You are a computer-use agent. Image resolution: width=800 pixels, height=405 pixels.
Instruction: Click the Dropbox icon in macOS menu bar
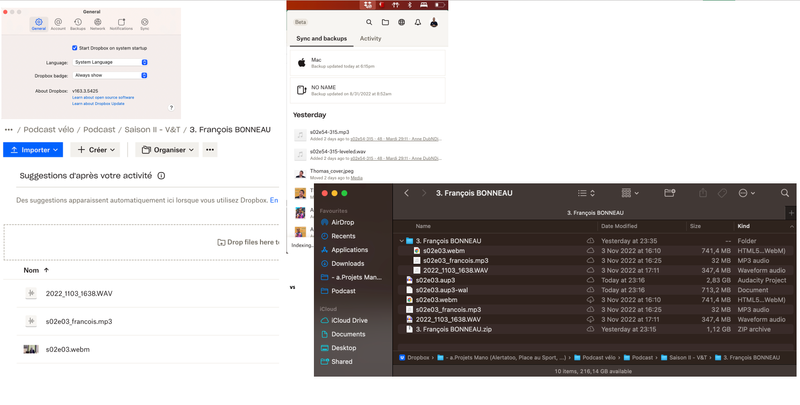368,5
